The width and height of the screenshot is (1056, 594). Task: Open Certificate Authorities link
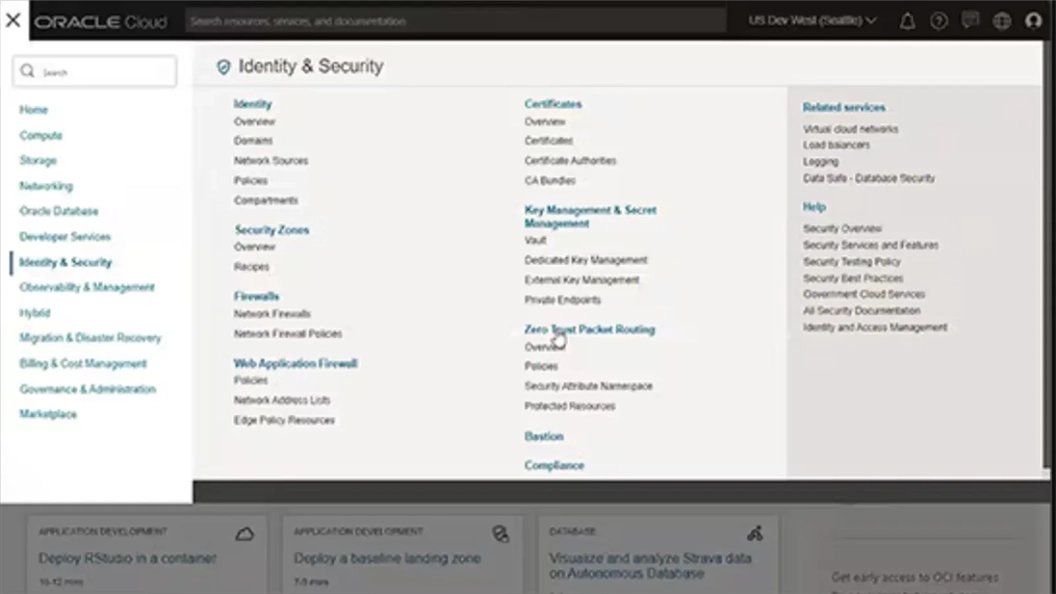tap(570, 160)
